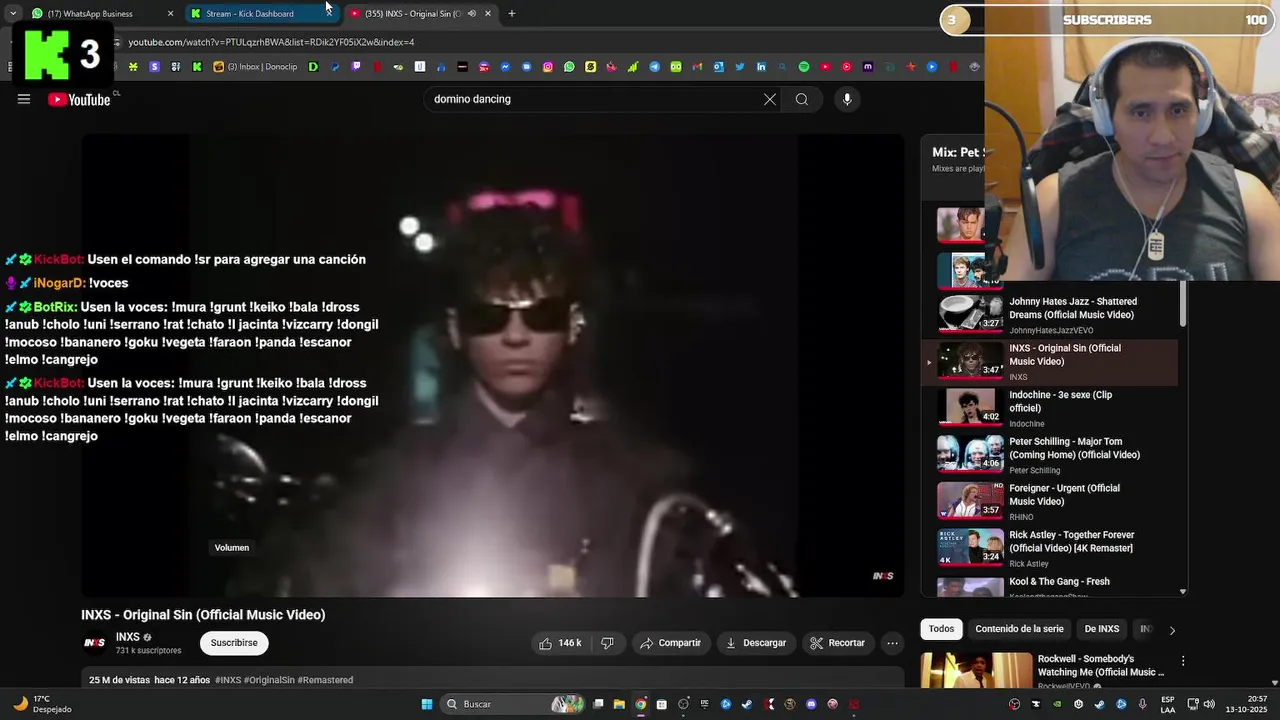The width and height of the screenshot is (1280, 720).
Task: Click the Compartir button
Action: tap(670, 643)
